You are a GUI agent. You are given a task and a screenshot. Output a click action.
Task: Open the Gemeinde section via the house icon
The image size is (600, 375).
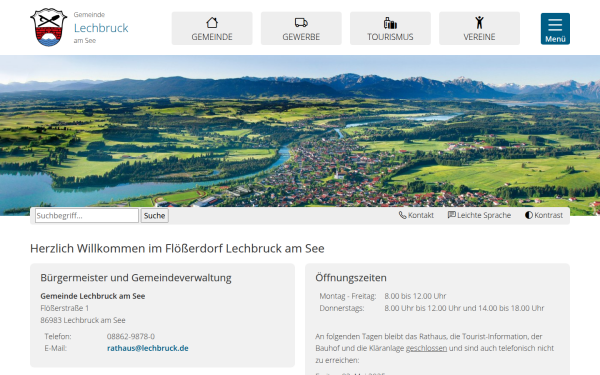[x=212, y=23]
